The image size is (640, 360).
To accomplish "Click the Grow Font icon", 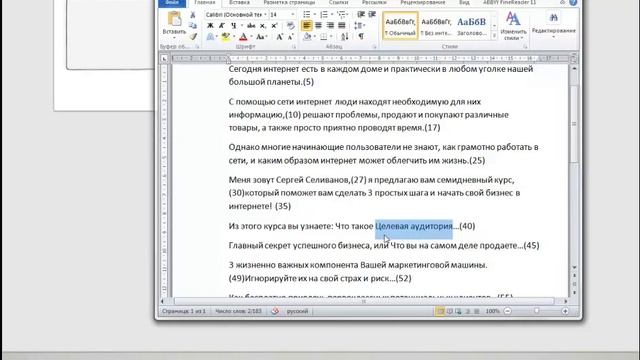I will 280,37.
